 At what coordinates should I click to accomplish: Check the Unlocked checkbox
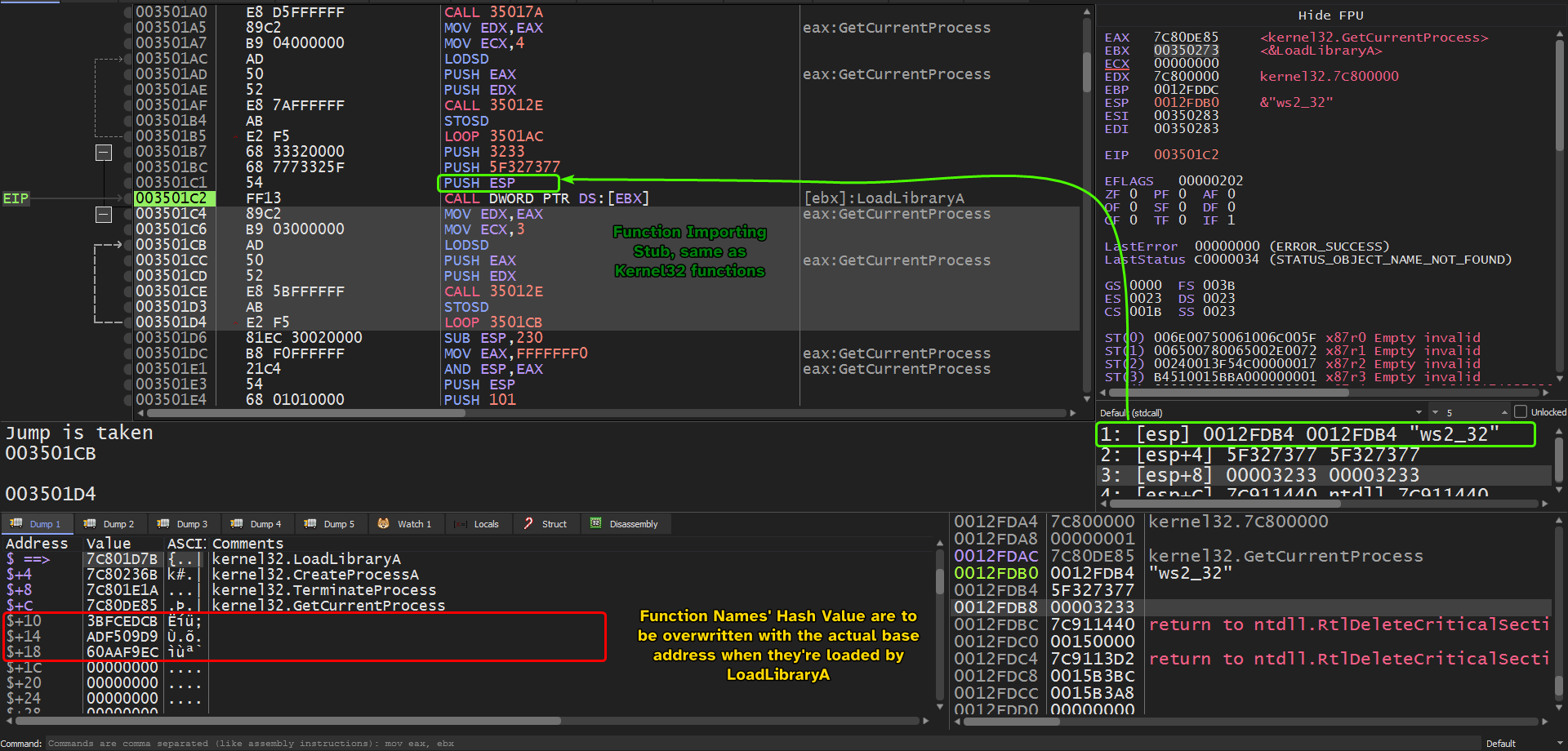coord(1521,412)
